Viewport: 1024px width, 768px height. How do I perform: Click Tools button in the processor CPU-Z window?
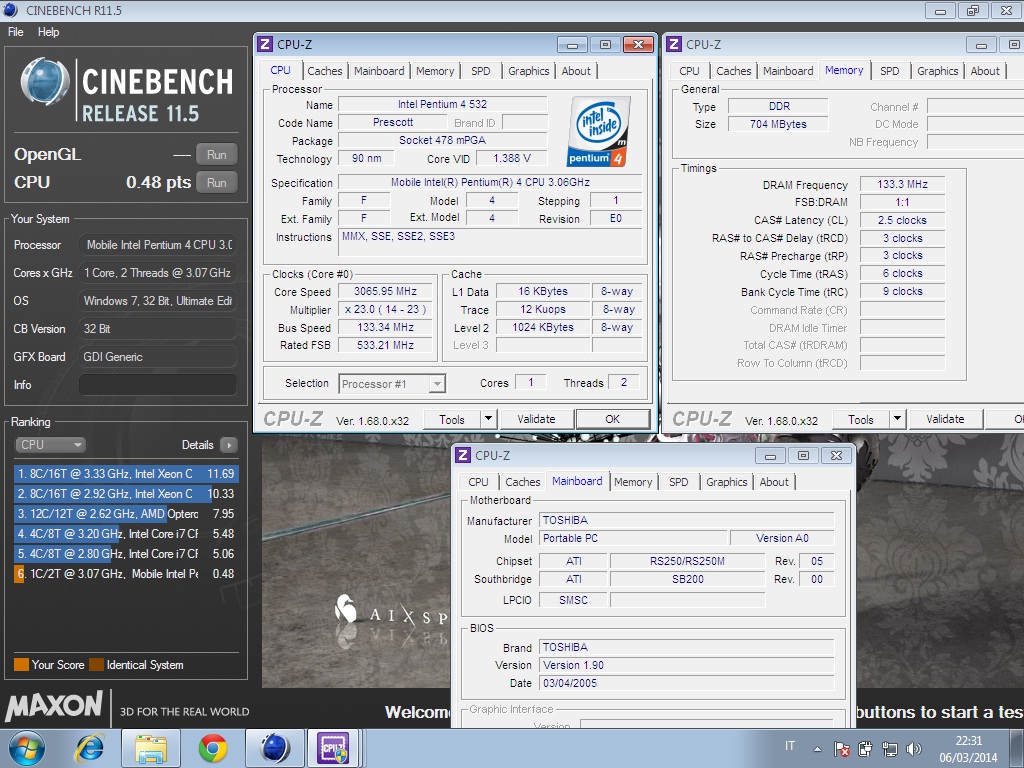coord(452,419)
